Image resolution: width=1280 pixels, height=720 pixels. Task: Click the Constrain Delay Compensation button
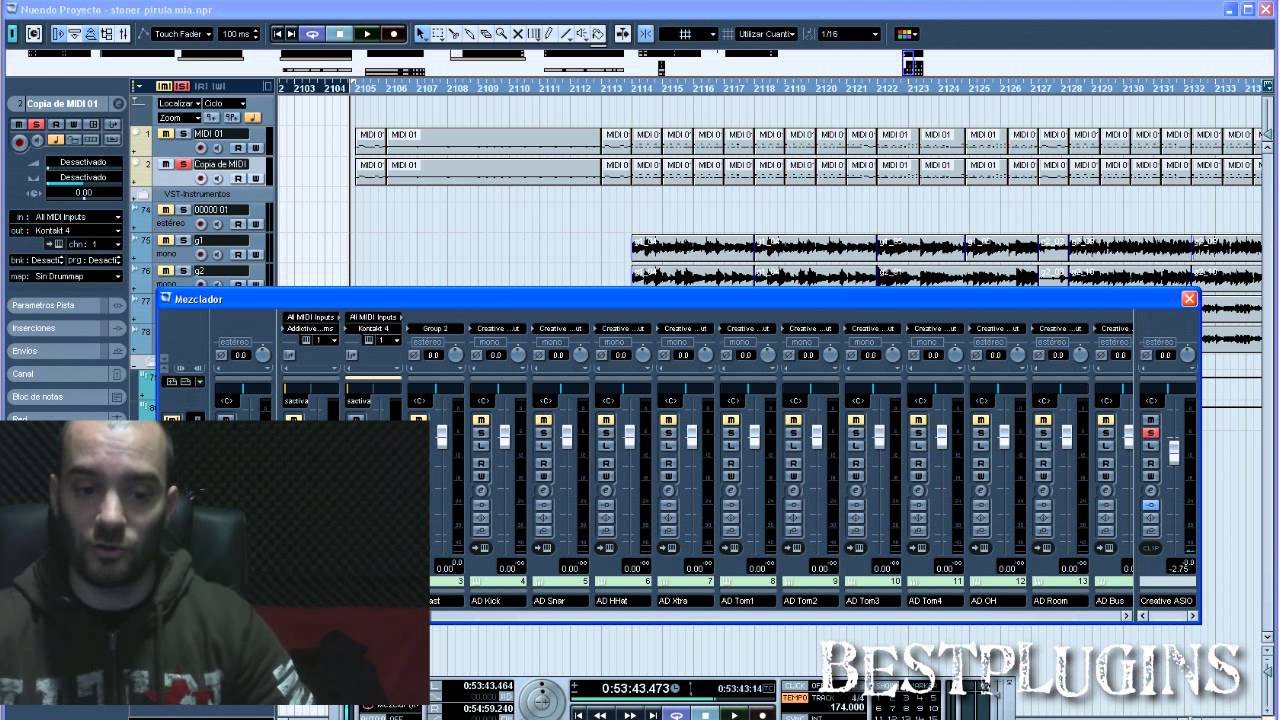(33, 34)
